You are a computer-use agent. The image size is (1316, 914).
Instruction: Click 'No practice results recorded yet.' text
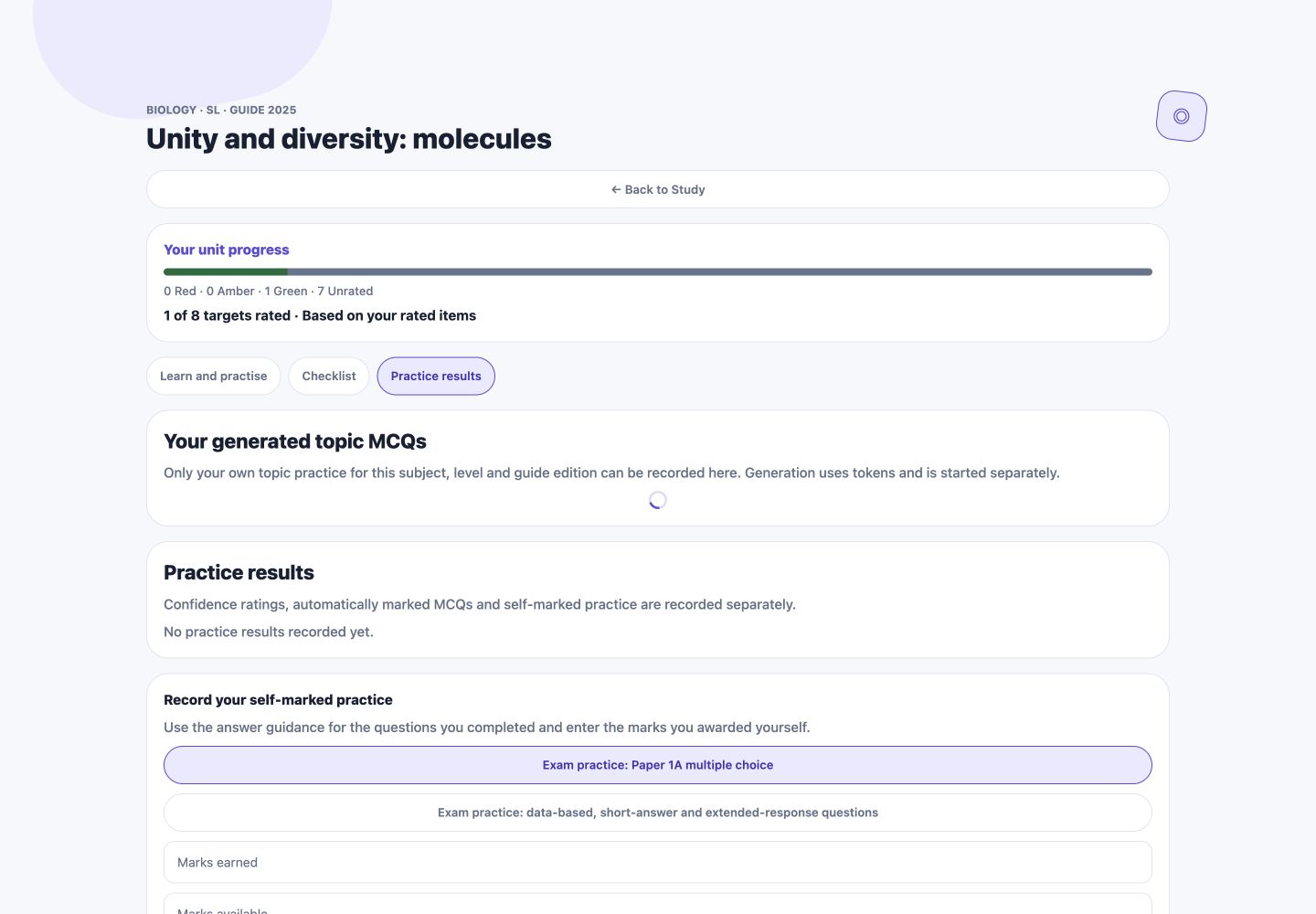click(x=269, y=632)
